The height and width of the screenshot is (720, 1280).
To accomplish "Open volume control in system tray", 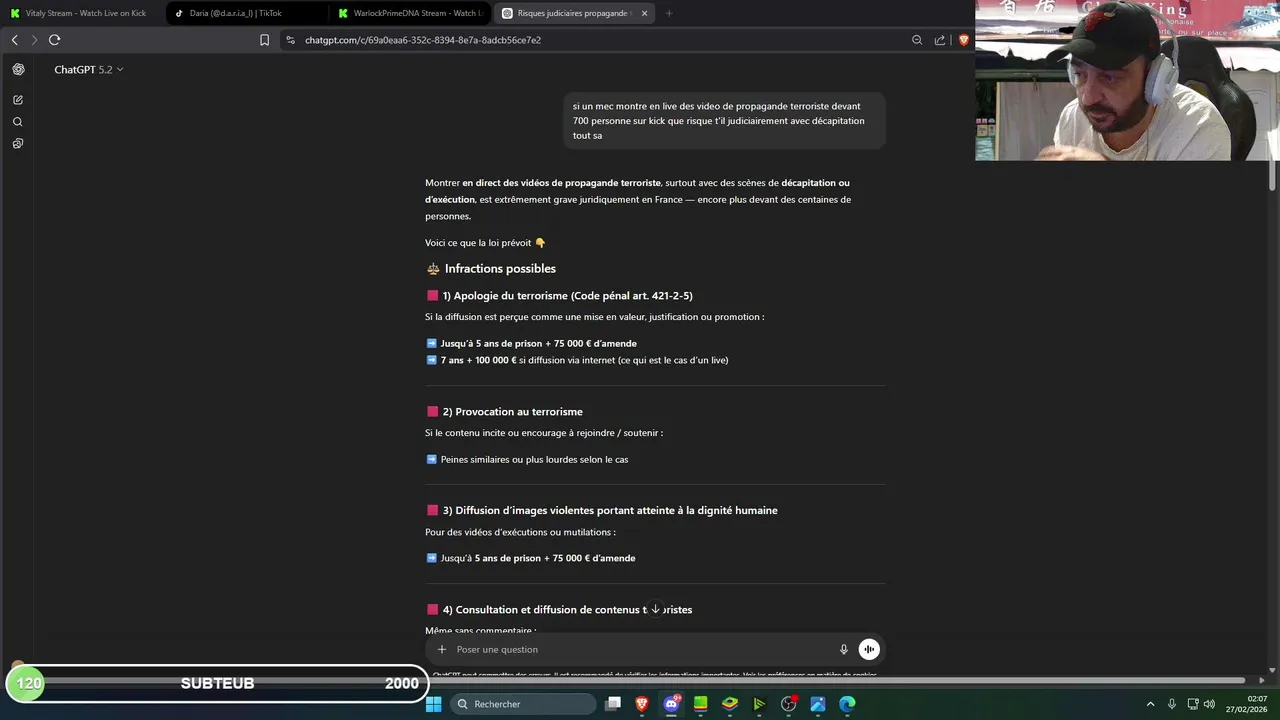I will (x=1209, y=704).
